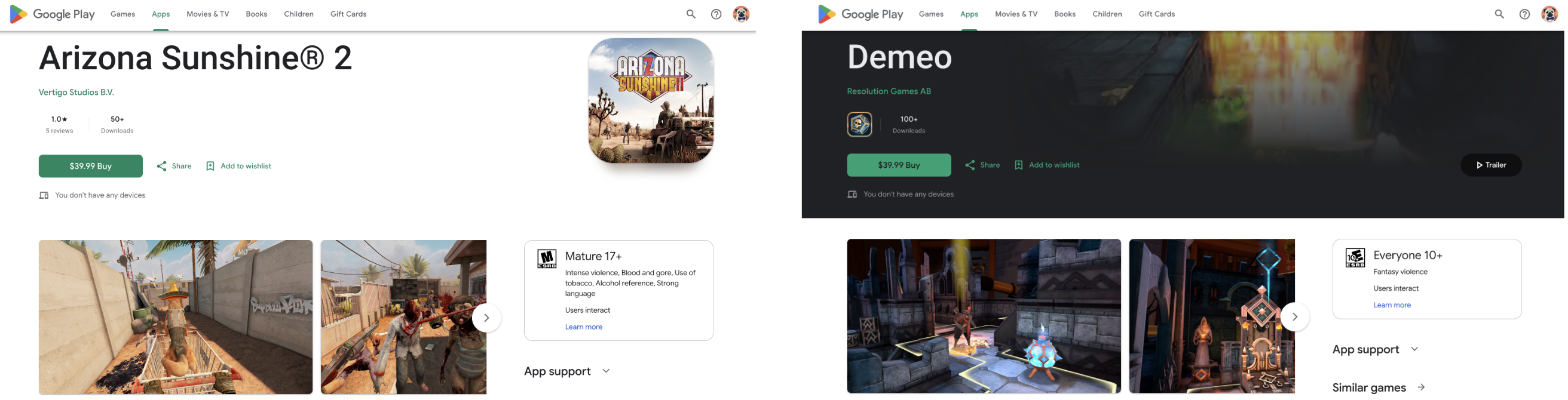Click the 100+ Downloads stat

click(909, 125)
